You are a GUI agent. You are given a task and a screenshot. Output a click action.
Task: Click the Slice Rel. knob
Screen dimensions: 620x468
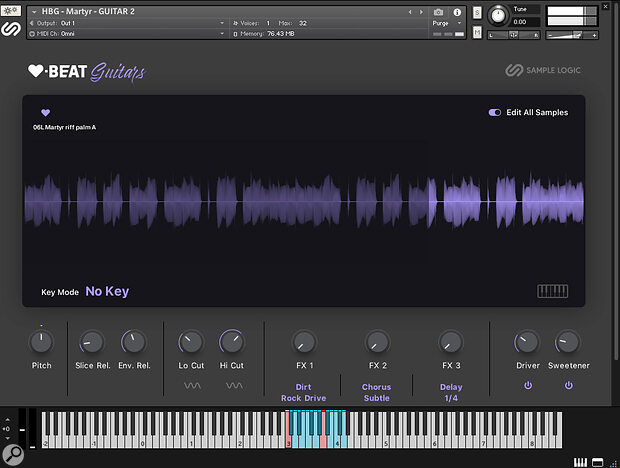click(92, 342)
